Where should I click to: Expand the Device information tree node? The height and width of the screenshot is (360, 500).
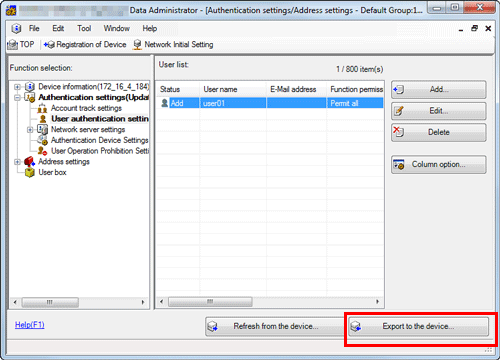pos(17,87)
